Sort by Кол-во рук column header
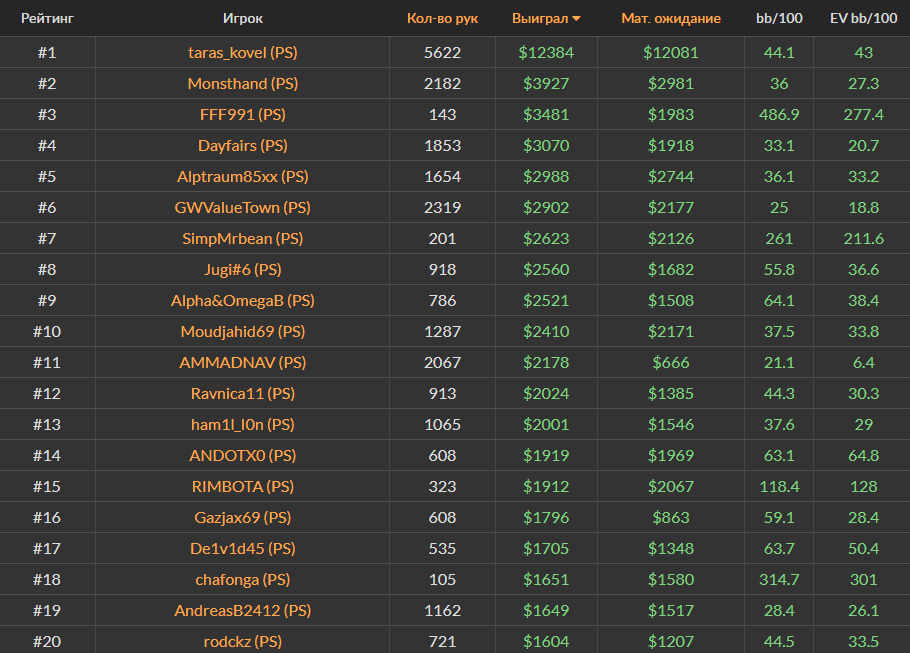Screen dimensions: 910x653 tap(442, 18)
